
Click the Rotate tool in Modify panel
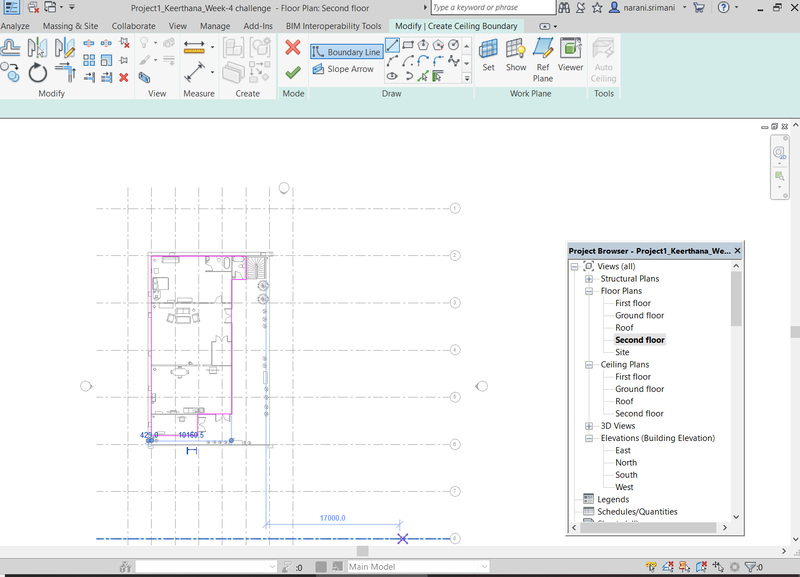pos(37,70)
